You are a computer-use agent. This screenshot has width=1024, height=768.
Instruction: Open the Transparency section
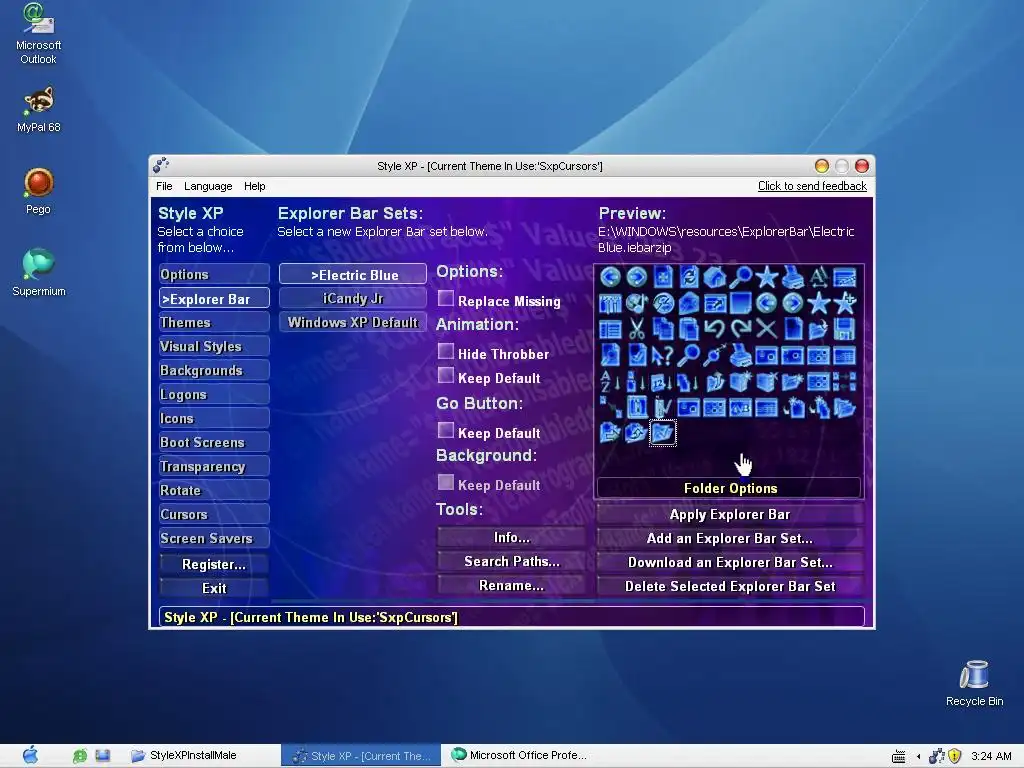pos(214,466)
